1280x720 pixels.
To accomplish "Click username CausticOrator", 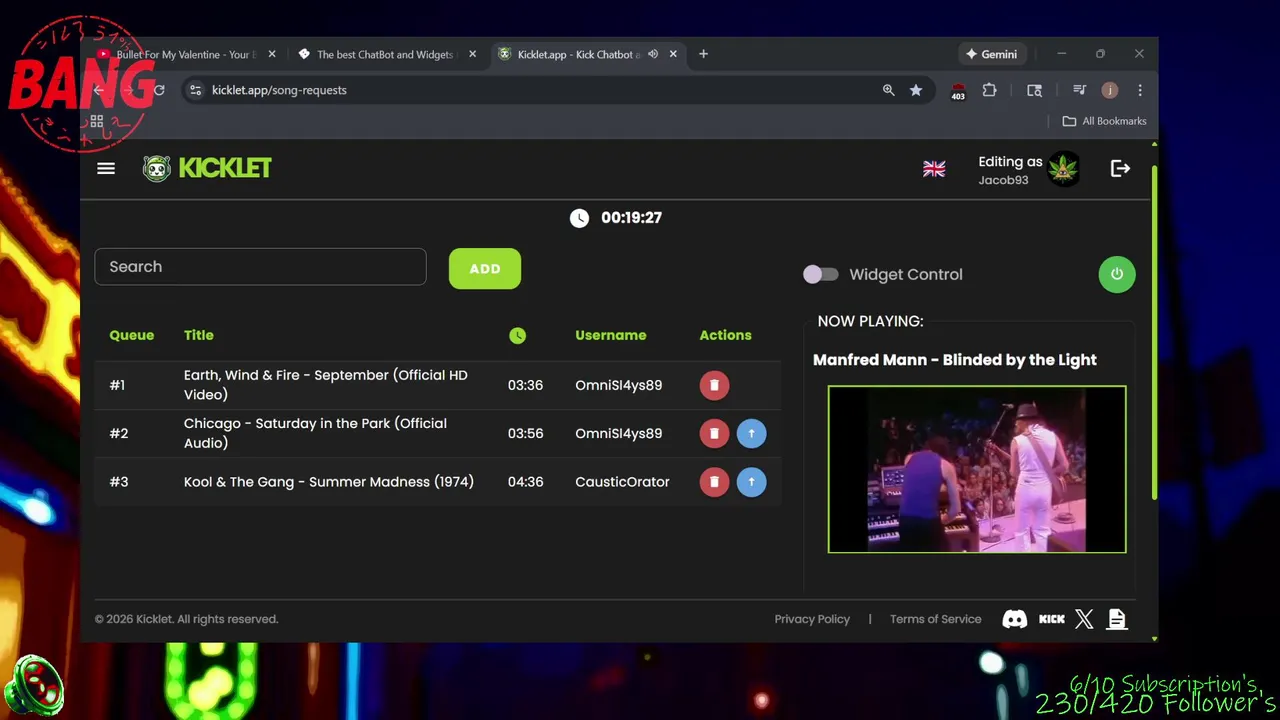I will [622, 482].
